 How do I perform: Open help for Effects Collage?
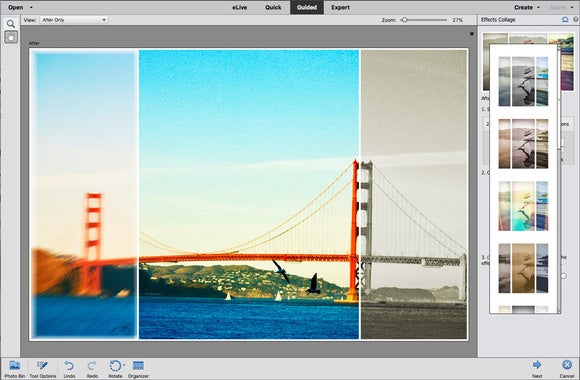coord(576,20)
